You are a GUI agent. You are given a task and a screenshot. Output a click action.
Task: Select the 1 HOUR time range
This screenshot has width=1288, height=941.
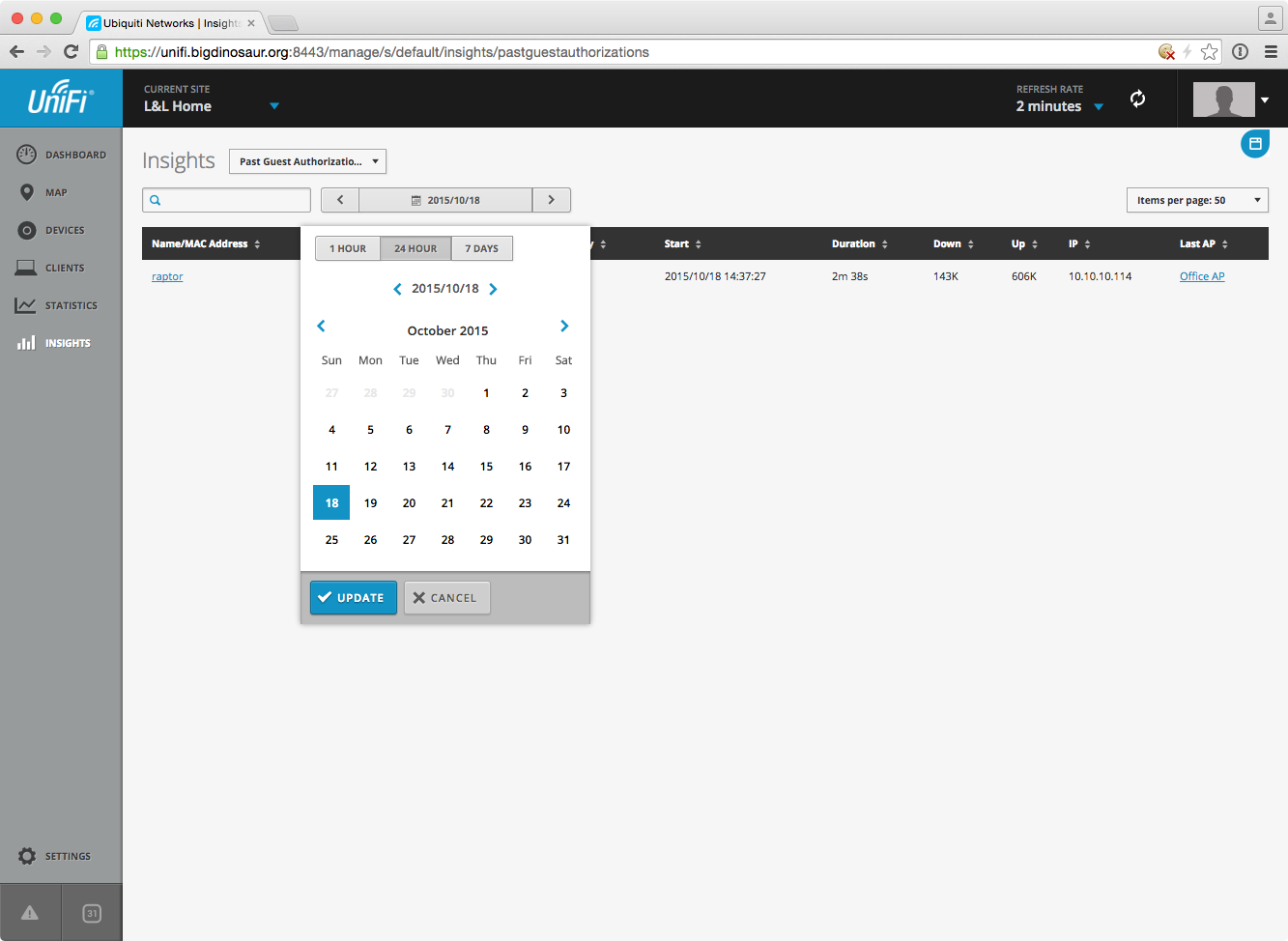(x=348, y=248)
